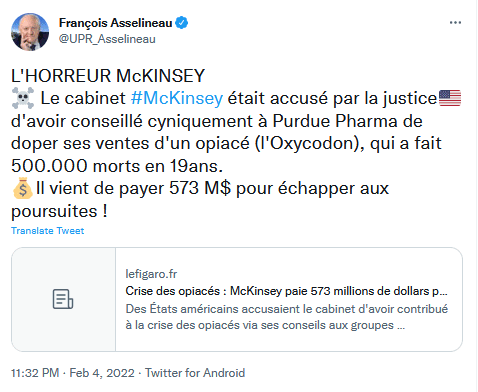This screenshot has height=392, width=478.
Task: Click the Twitter for Android source label
Action: click(x=195, y=373)
